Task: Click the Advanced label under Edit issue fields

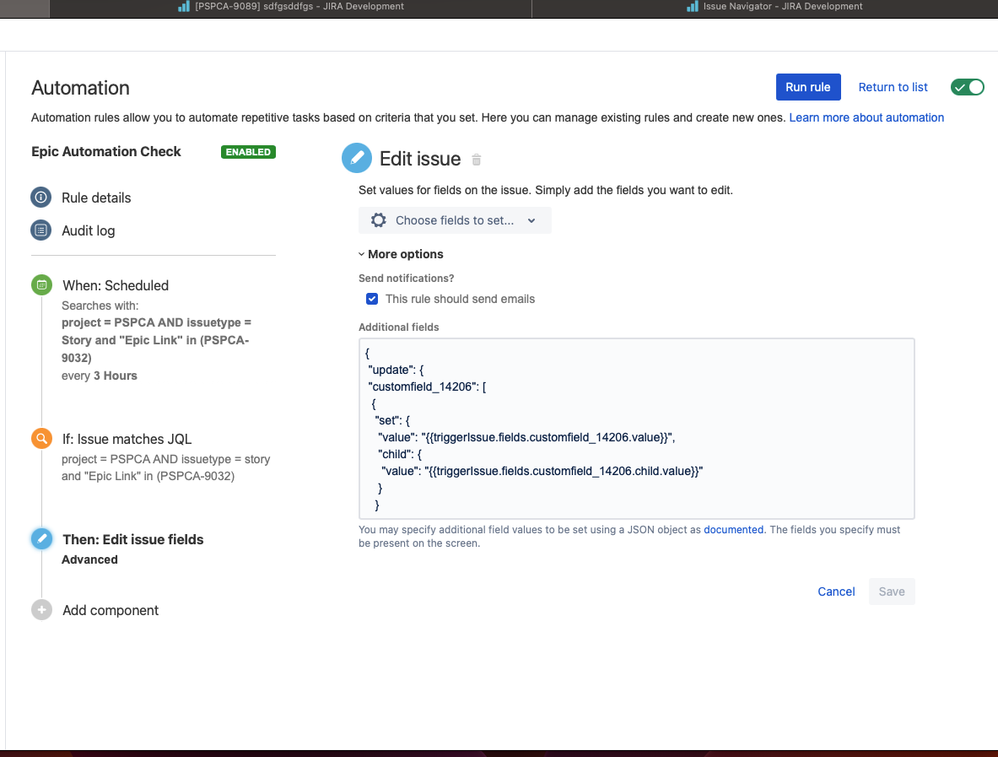Action: point(90,560)
